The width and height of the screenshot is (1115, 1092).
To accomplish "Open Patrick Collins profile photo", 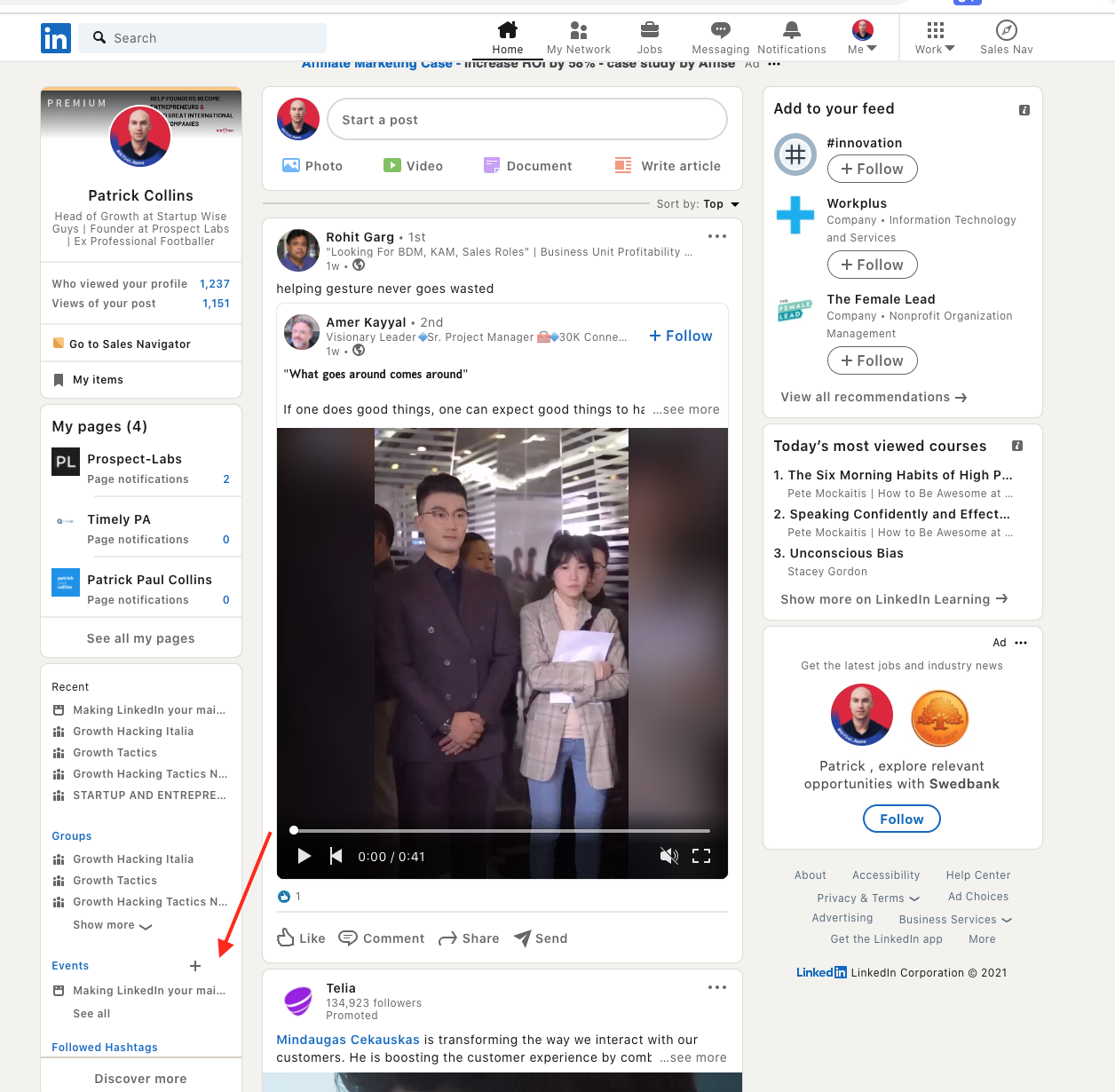I will (x=140, y=136).
